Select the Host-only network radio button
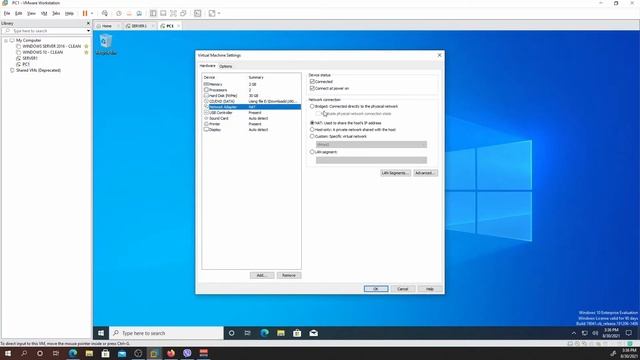Image resolution: width=640 pixels, height=360 pixels. pos(312,130)
